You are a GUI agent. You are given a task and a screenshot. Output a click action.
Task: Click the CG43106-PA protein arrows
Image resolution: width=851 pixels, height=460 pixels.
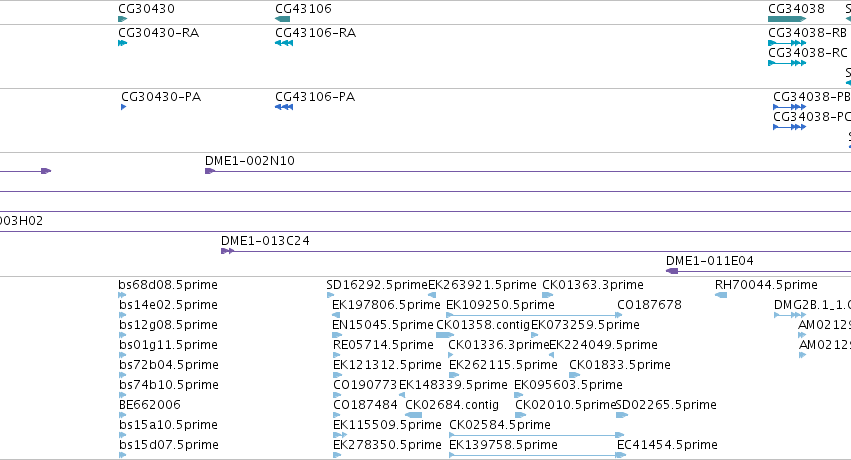coord(284,107)
